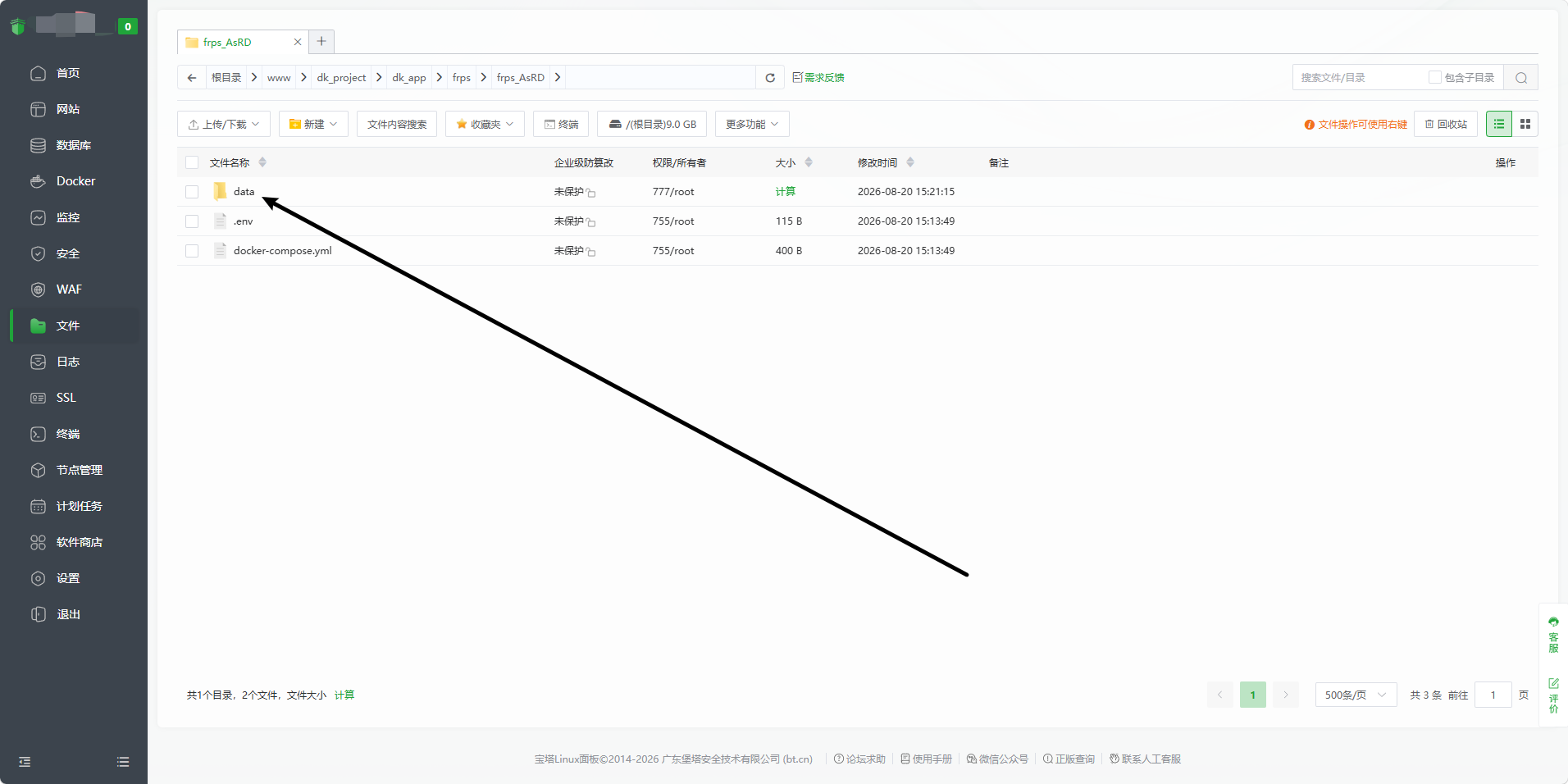
Task: Click the 设置 settings gear icon
Action: coord(38,578)
